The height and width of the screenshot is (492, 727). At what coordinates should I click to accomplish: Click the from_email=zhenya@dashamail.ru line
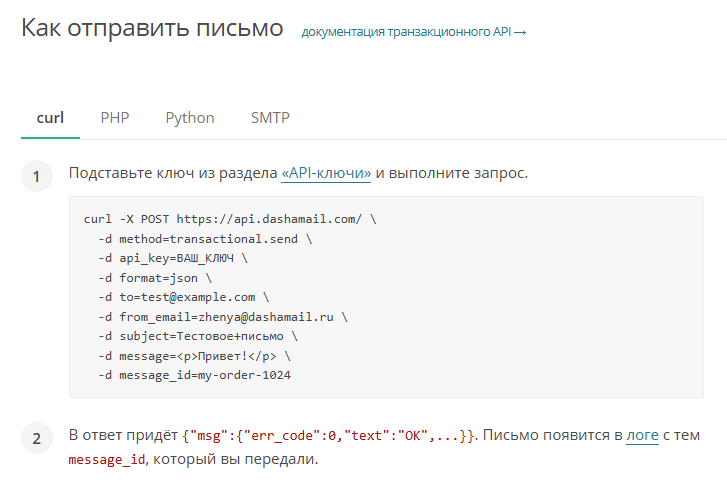click(223, 317)
